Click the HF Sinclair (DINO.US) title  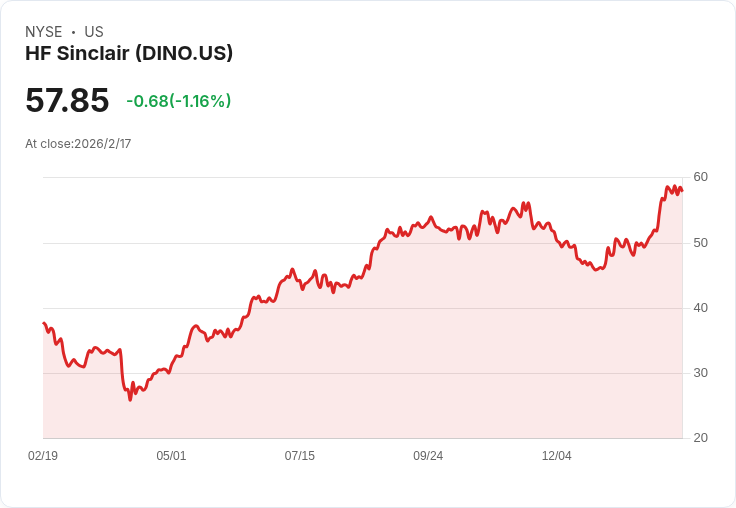(x=129, y=54)
